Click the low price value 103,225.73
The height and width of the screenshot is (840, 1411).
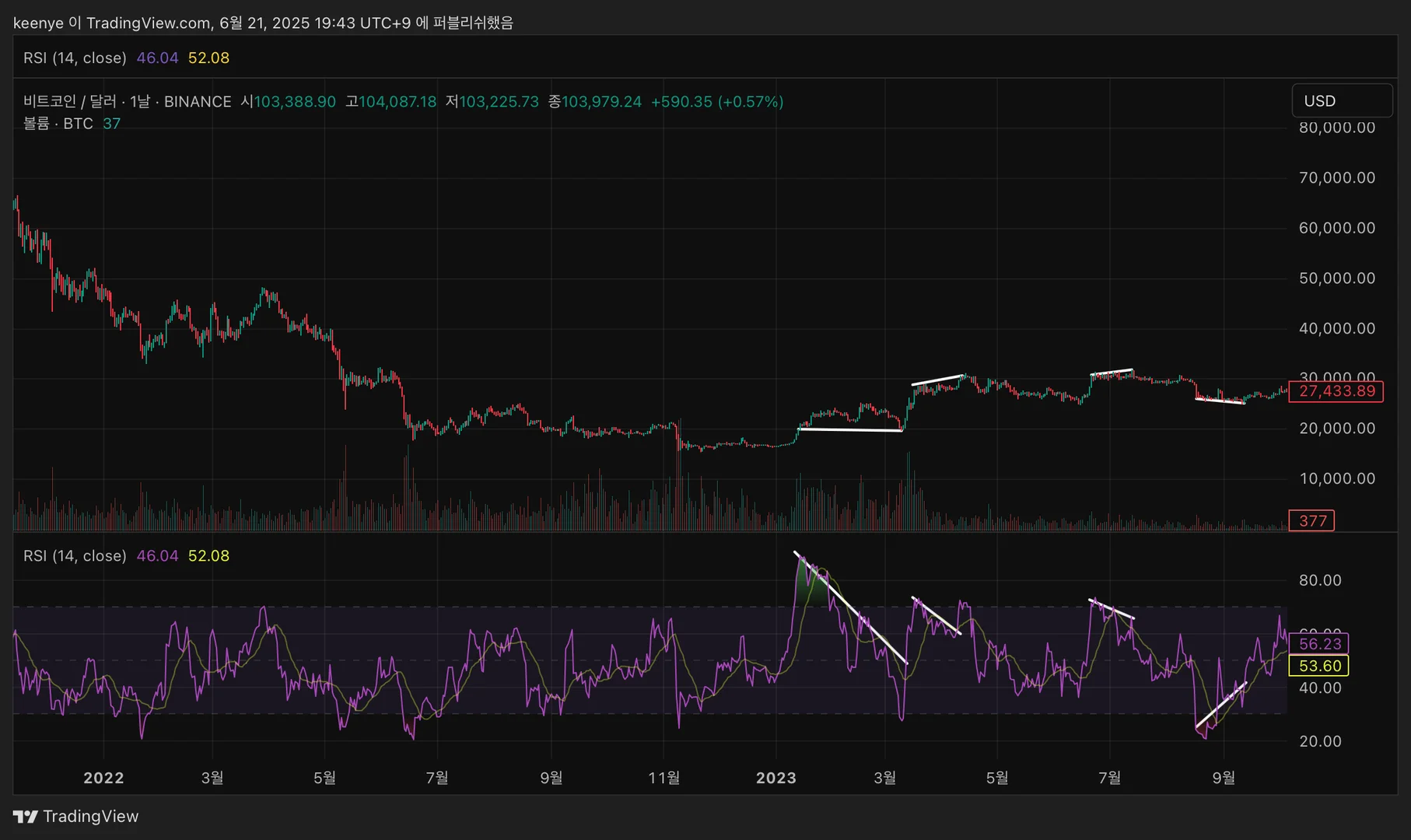[x=499, y=102]
